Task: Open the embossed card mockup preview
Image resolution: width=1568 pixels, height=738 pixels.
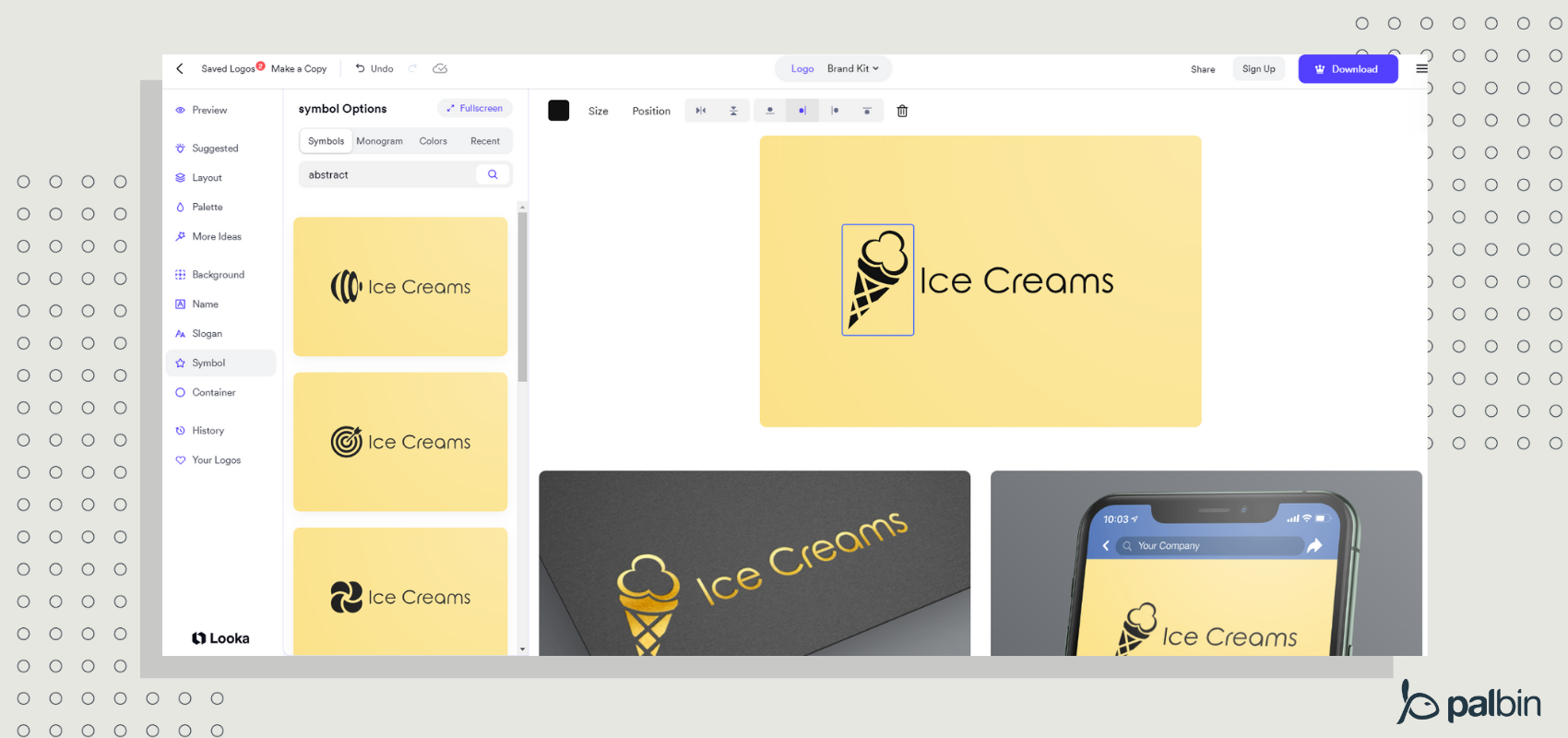Action: pyautogui.click(x=754, y=564)
